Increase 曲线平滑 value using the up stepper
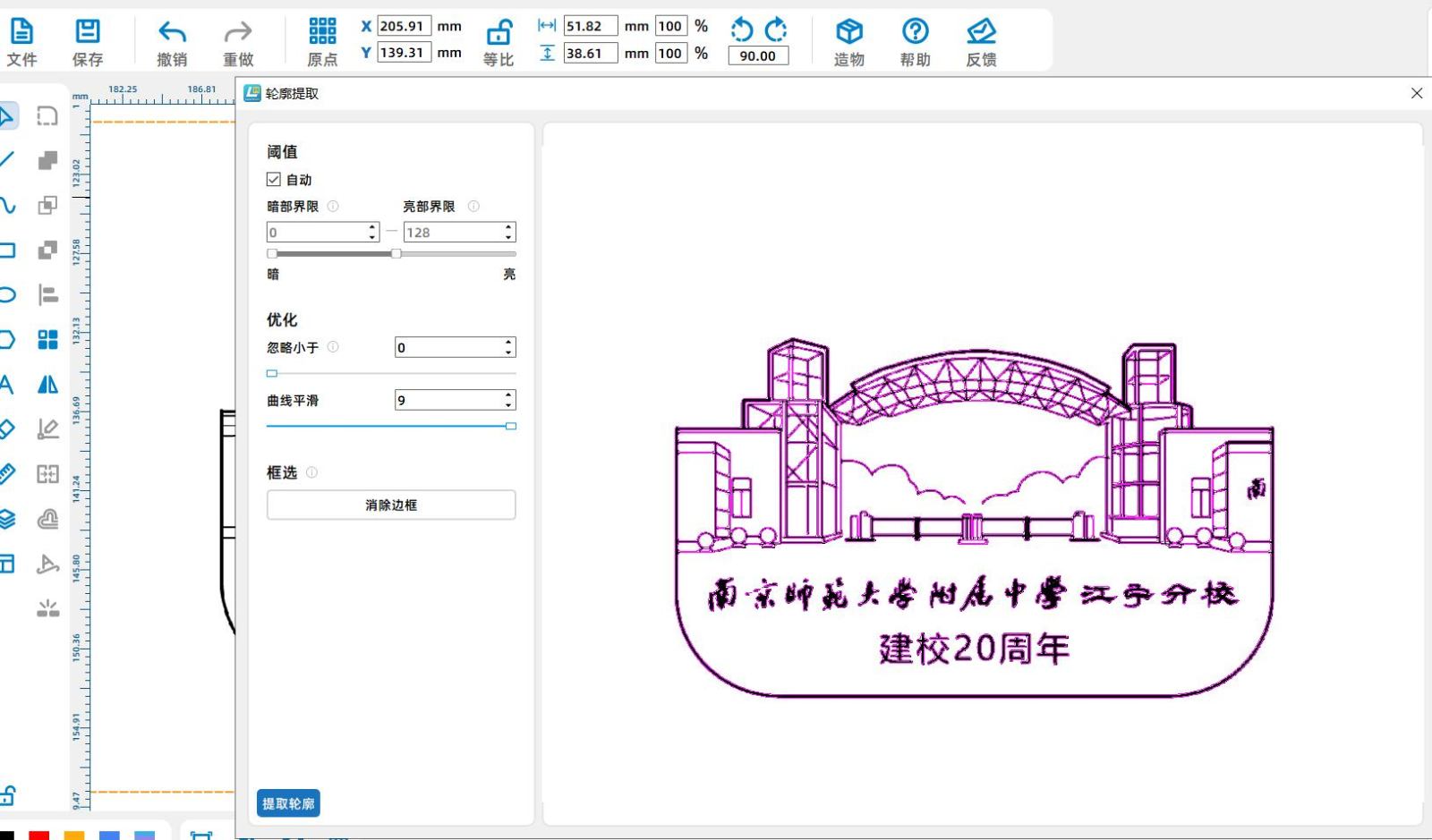1432x840 pixels. point(507,395)
